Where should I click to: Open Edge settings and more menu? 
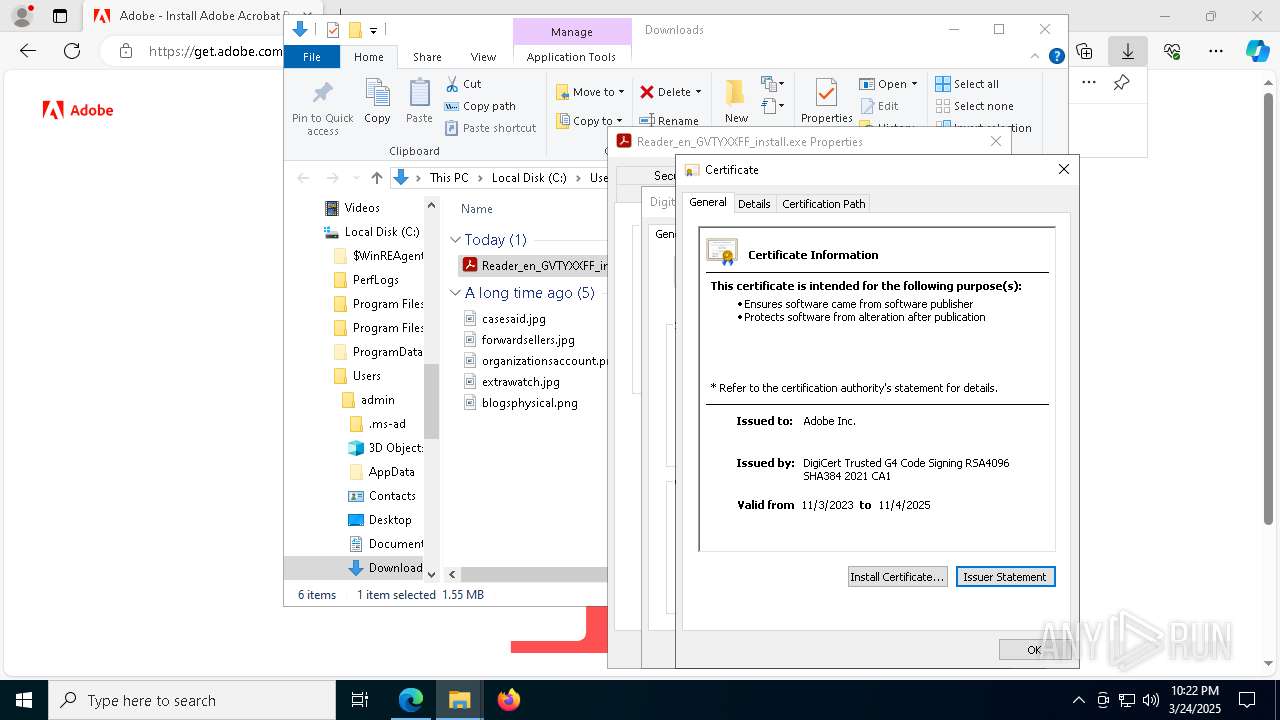[1216, 51]
